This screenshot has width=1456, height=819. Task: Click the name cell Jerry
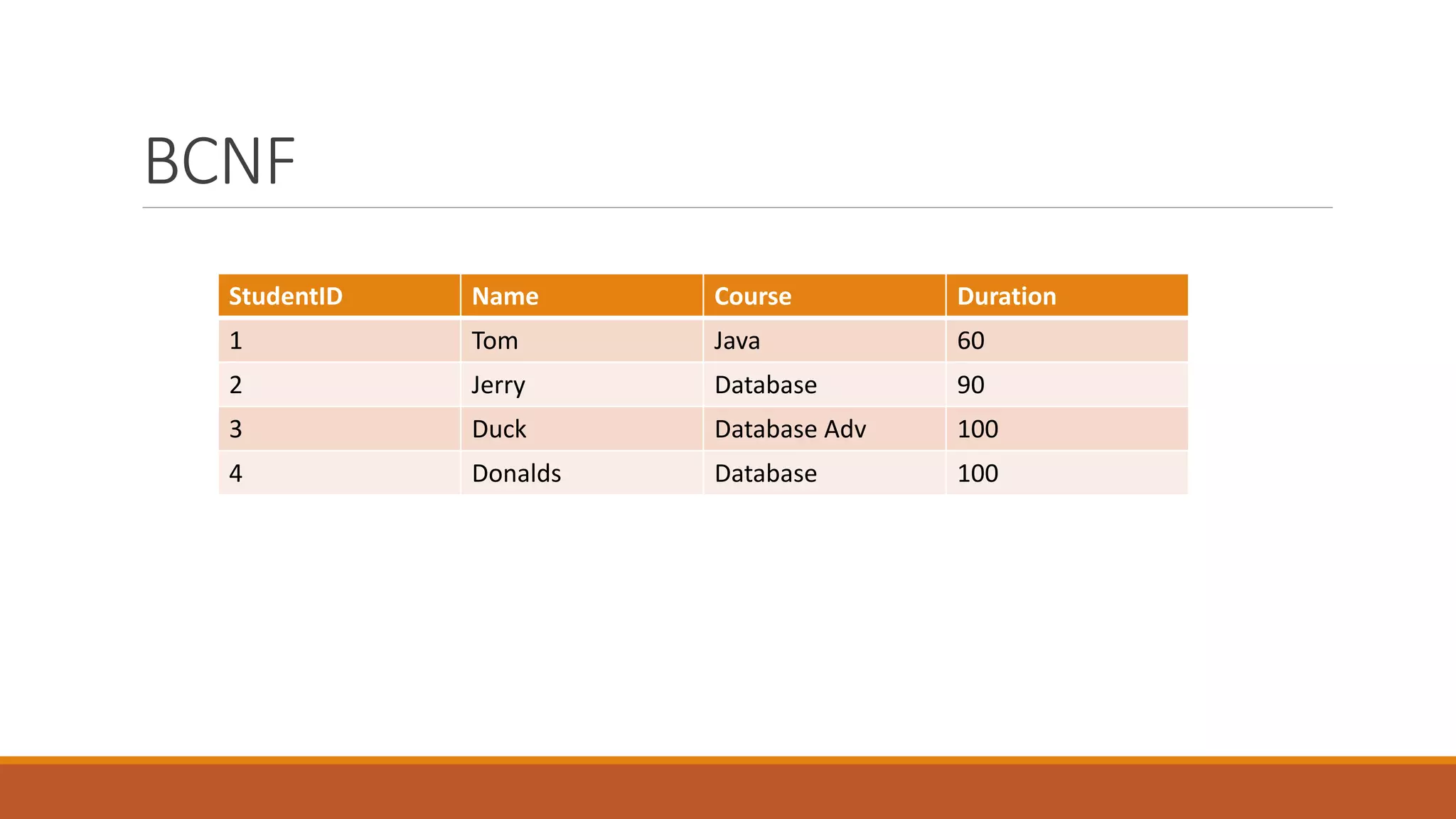[582, 385]
